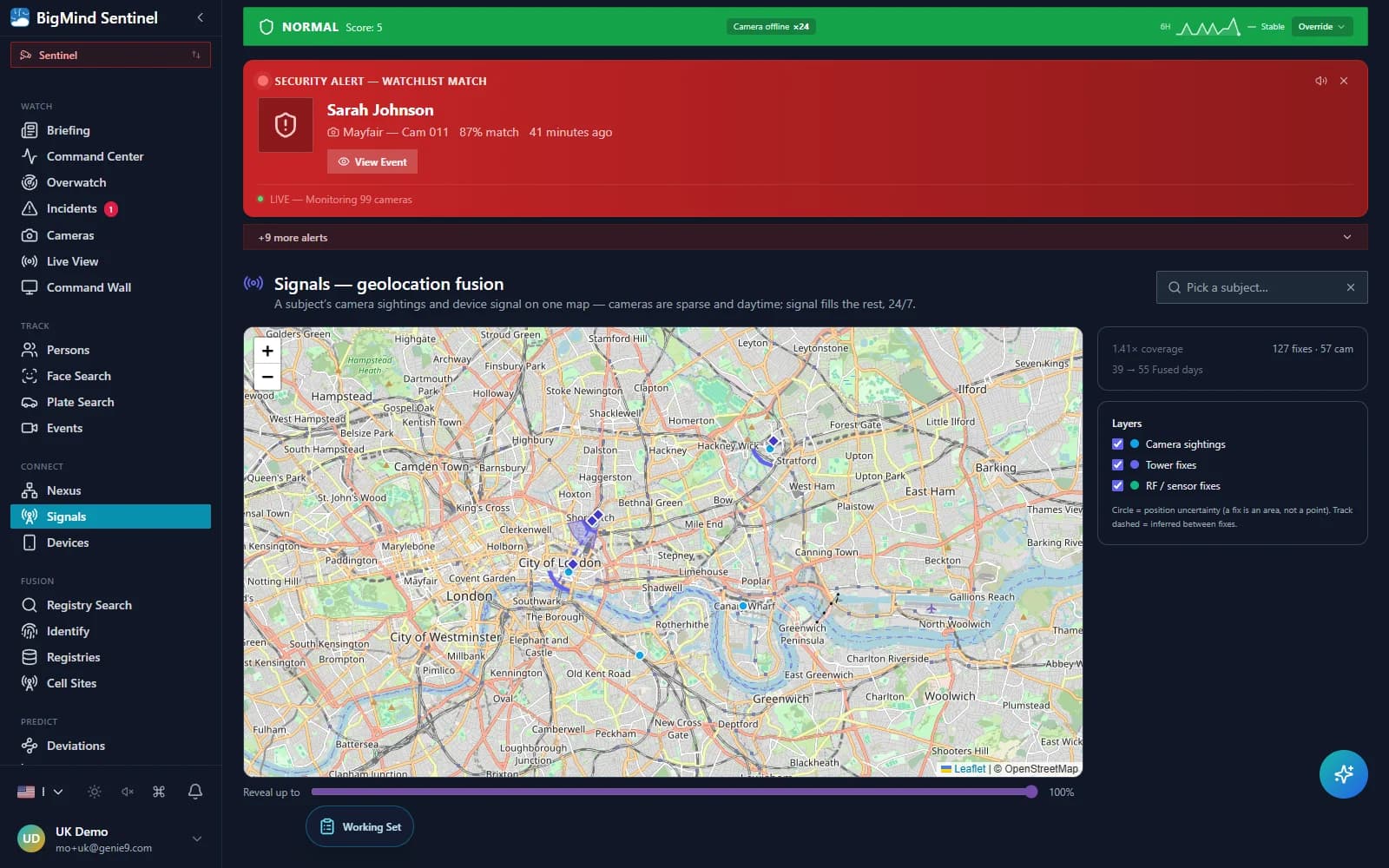The height and width of the screenshot is (868, 1389).
Task: Open the Working Set panel
Action: click(x=359, y=826)
